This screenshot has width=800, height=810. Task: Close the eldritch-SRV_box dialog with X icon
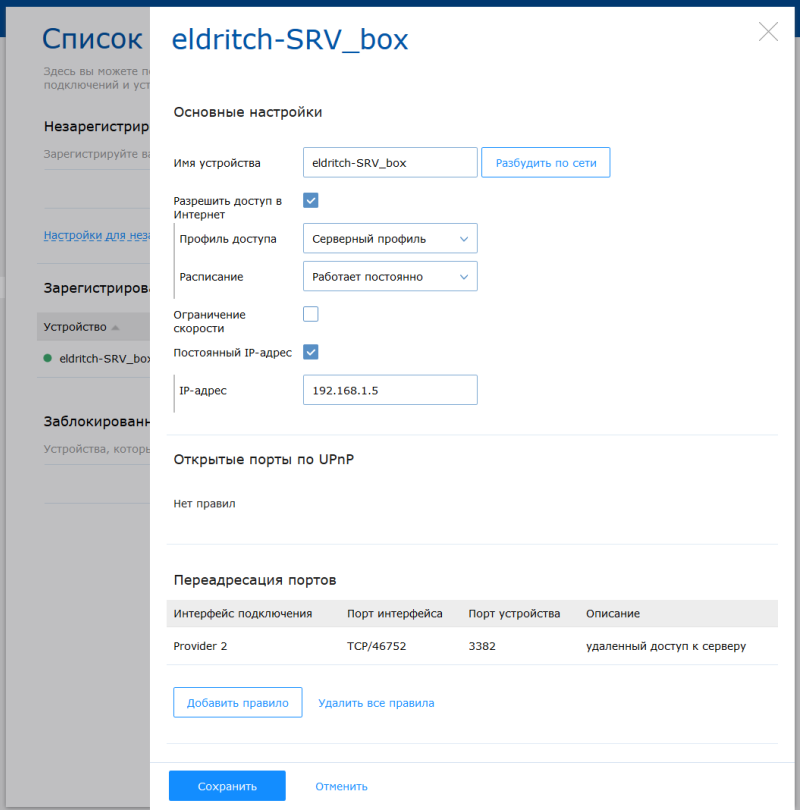[768, 32]
